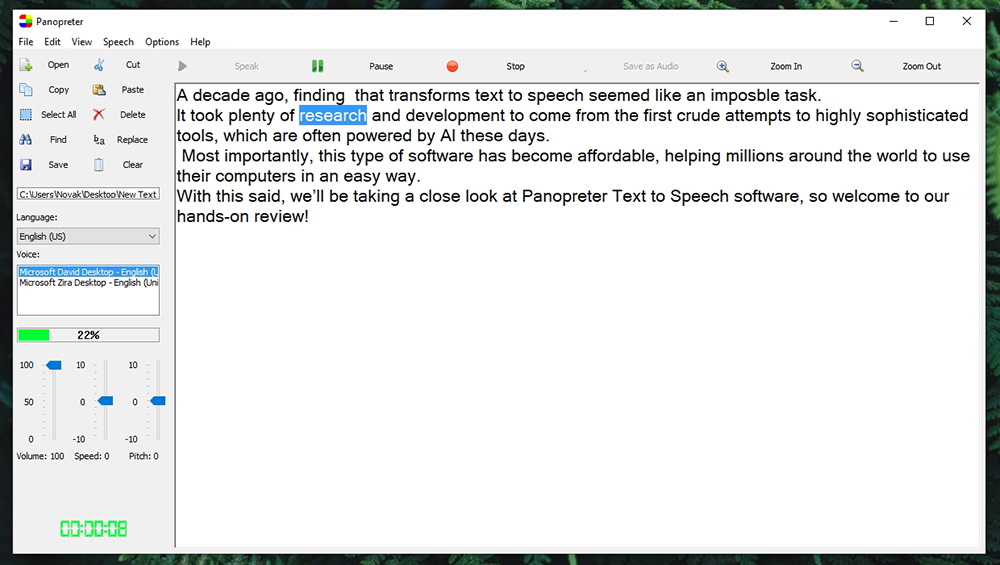Click the Zoom In magnifier icon
Image resolution: width=1000 pixels, height=565 pixels.
click(723, 66)
